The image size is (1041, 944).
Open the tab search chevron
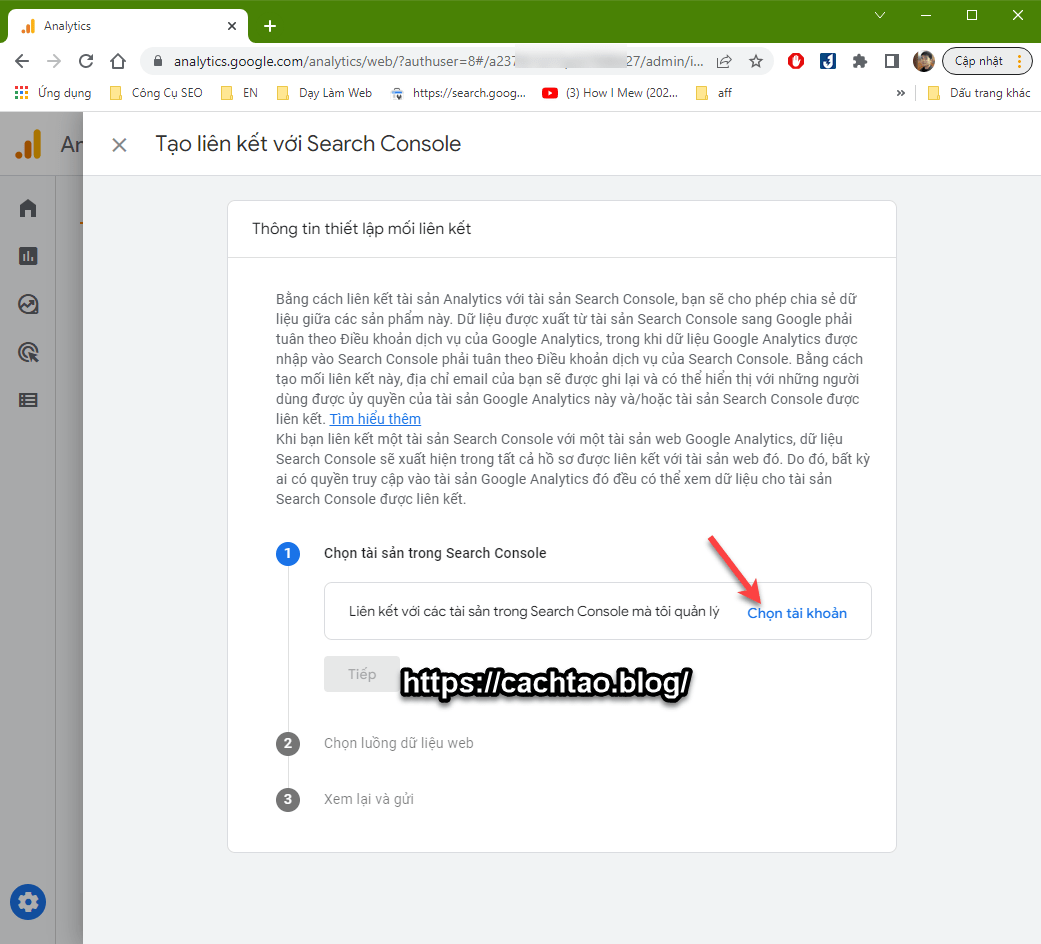point(880,15)
